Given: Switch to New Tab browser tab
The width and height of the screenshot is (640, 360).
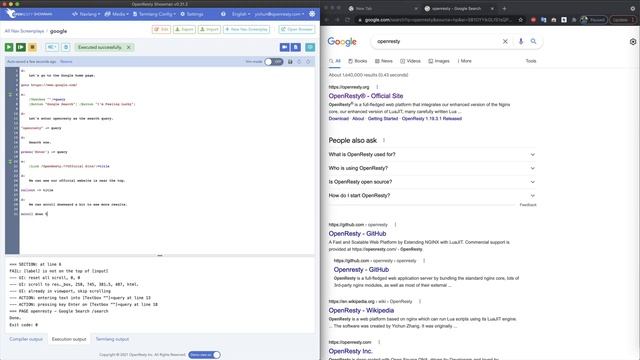Looking at the screenshot, I should (382, 8).
